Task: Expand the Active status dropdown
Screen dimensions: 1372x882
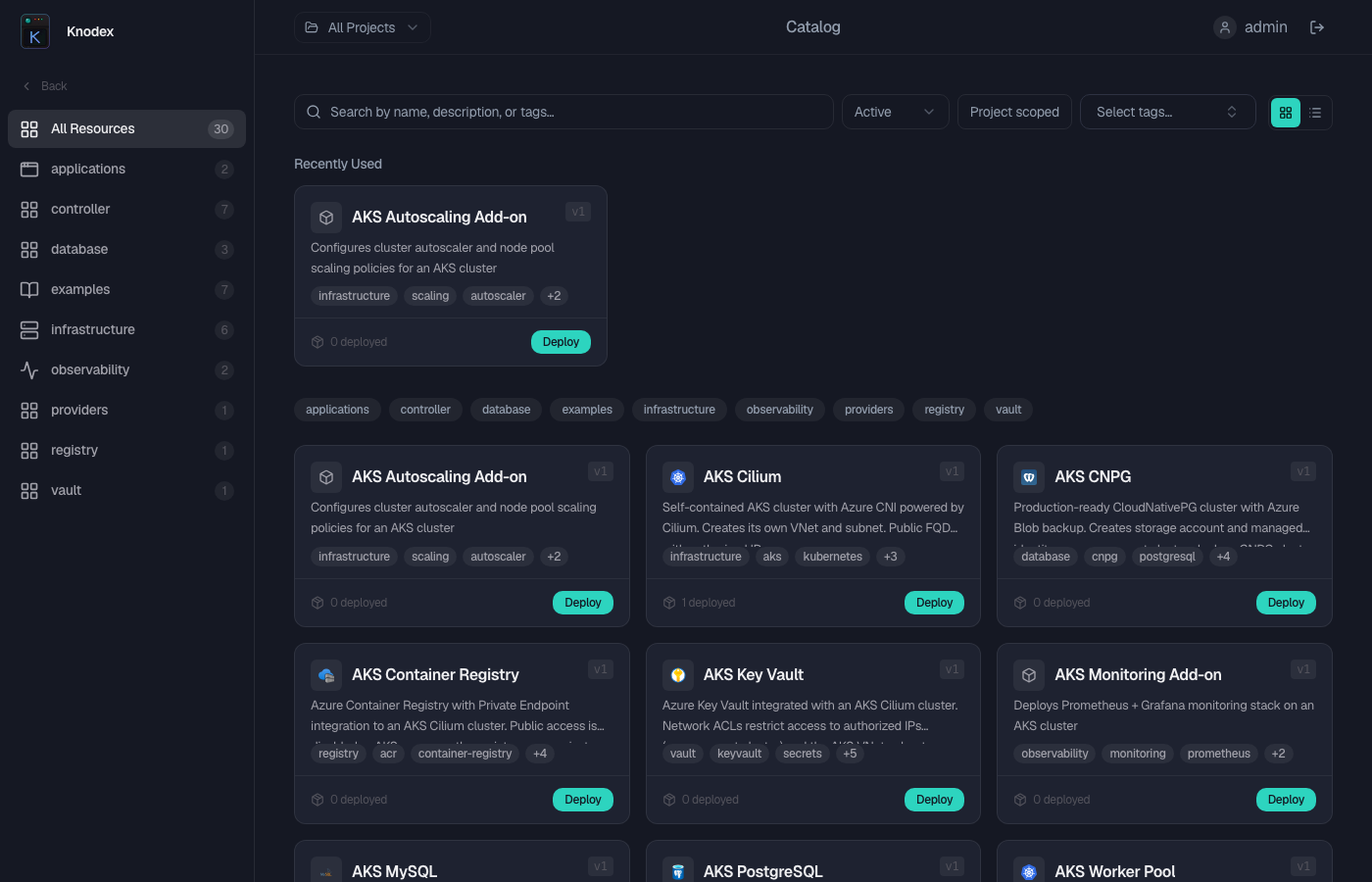Action: (x=895, y=112)
